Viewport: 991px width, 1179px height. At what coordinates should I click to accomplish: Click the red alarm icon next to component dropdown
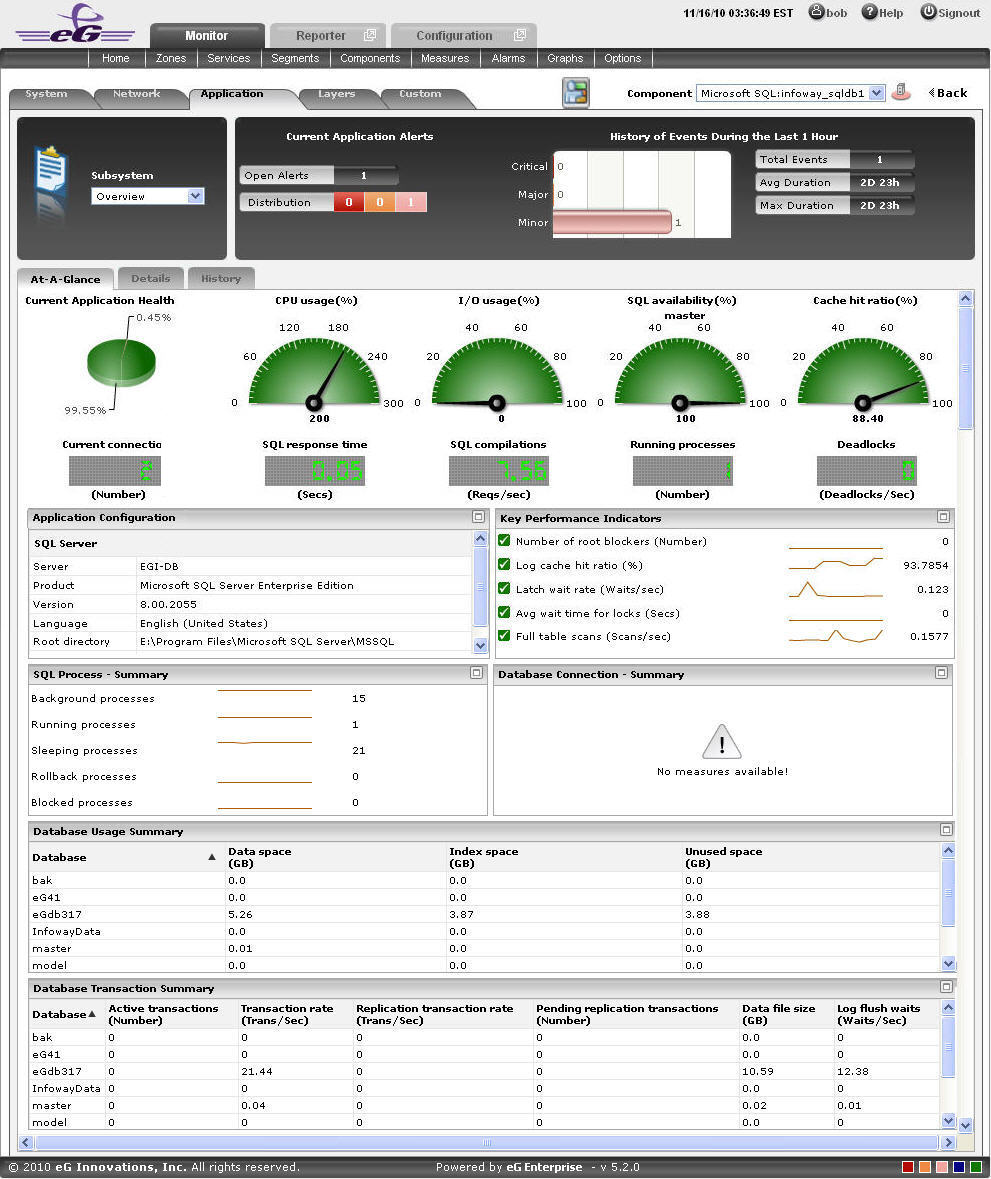point(901,92)
